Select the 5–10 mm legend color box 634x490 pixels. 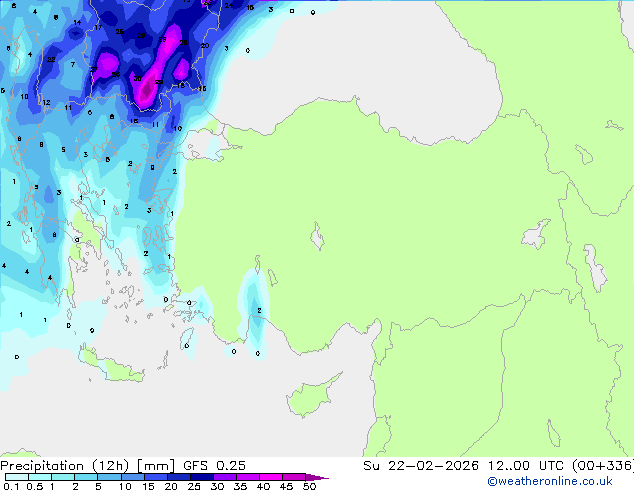pos(109,477)
